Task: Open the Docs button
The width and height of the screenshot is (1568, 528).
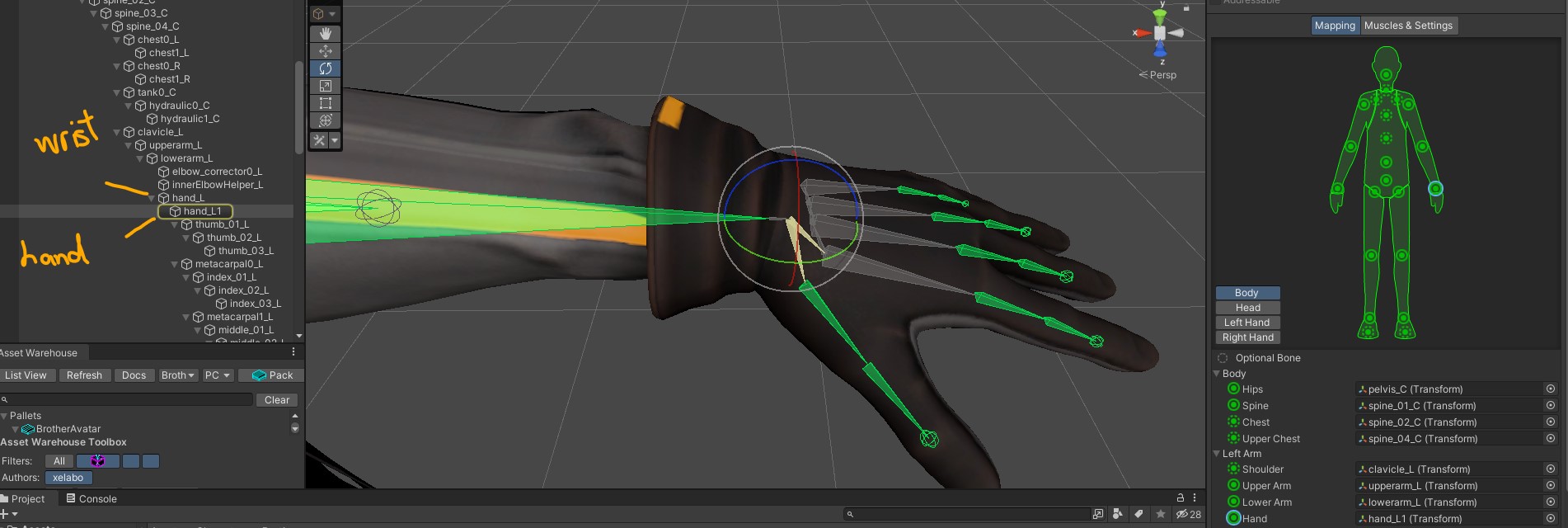Action: coord(134,375)
